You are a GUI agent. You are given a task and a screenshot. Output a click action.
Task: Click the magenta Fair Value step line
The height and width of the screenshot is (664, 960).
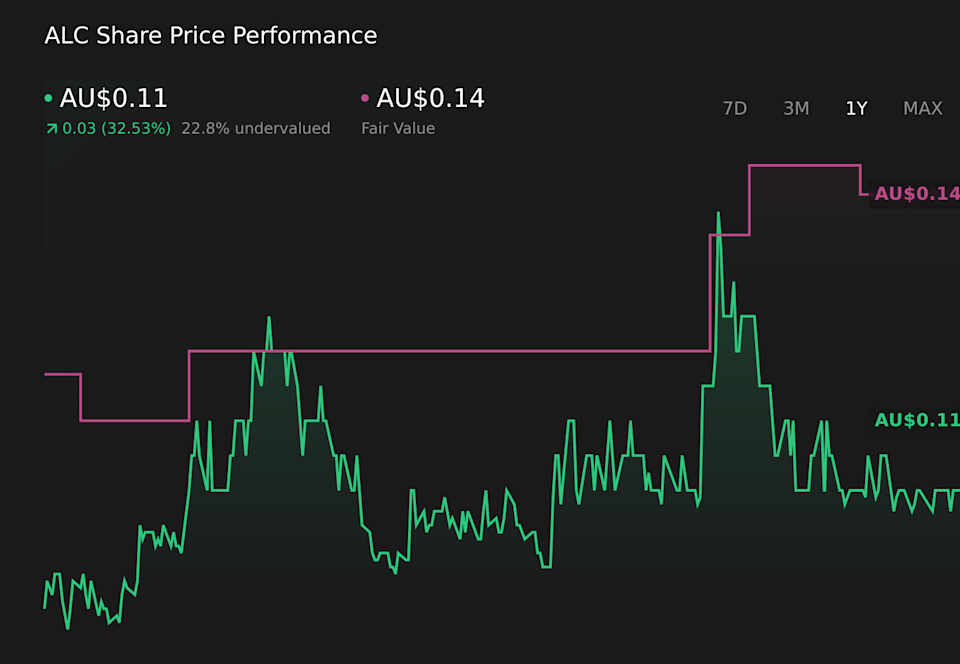tap(450, 351)
